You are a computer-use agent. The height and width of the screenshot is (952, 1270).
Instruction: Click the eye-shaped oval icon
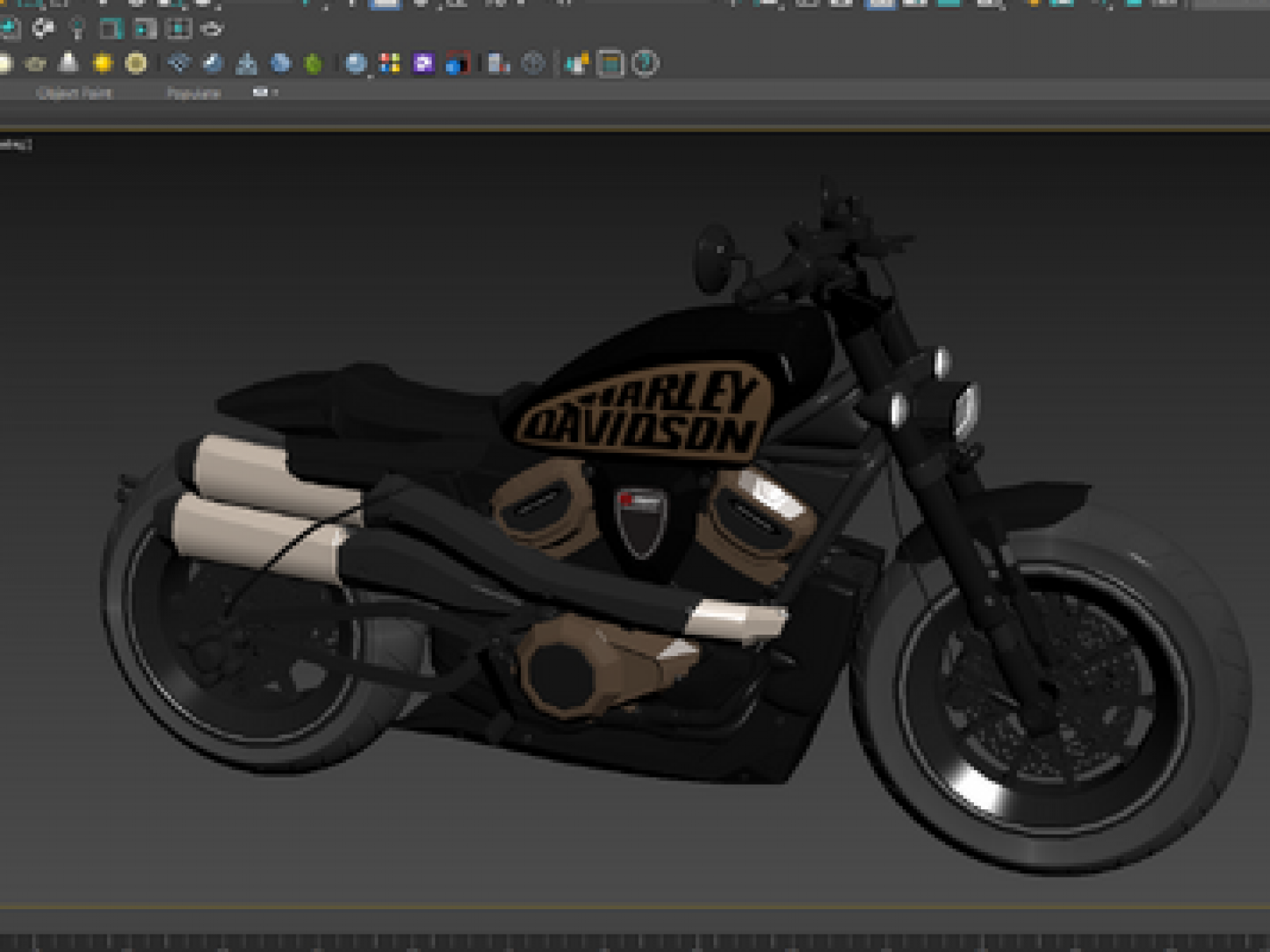coord(212,29)
